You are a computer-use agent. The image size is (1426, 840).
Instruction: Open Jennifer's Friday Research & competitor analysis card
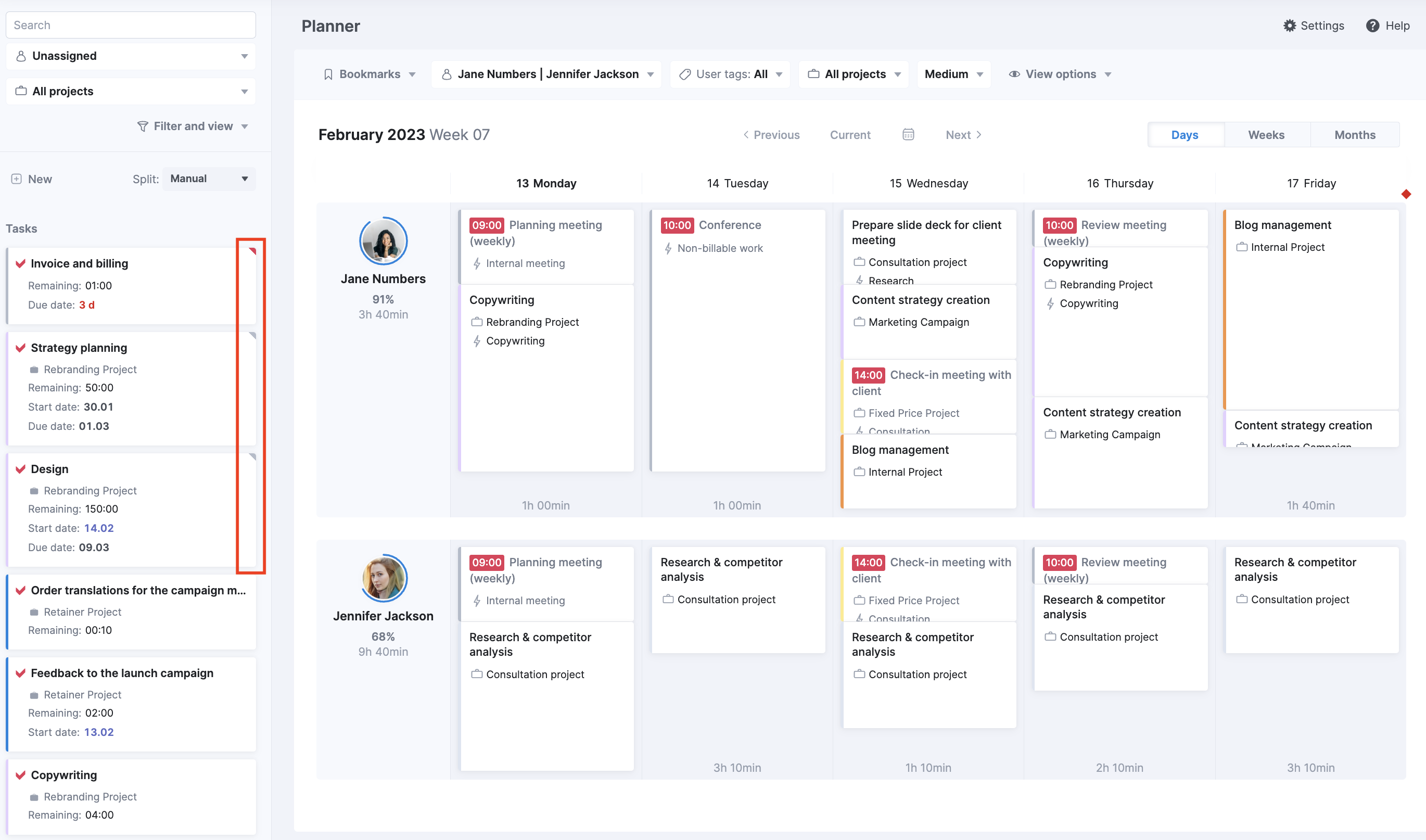tap(1311, 600)
